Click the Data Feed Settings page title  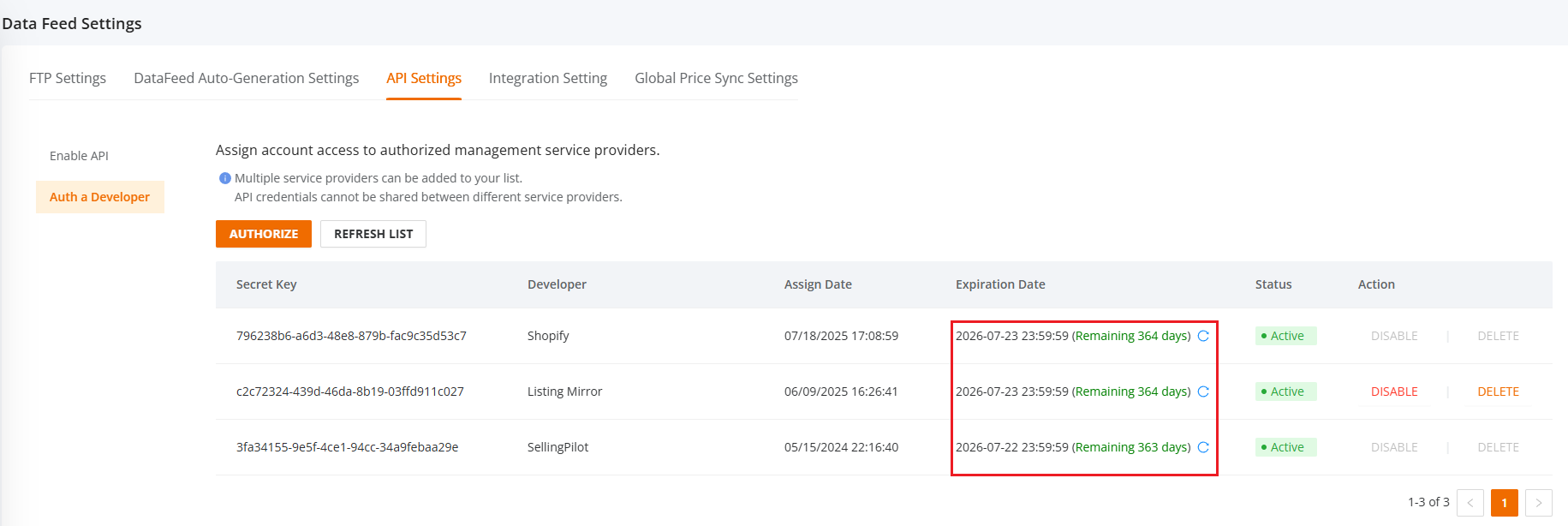click(x=72, y=23)
